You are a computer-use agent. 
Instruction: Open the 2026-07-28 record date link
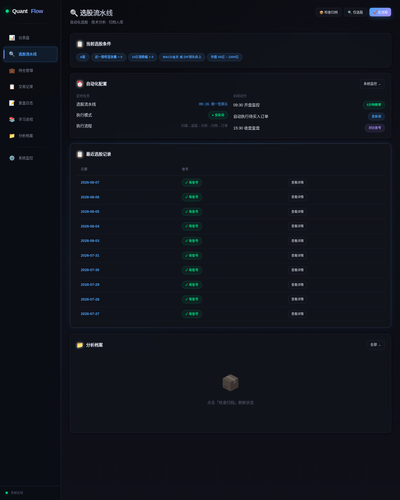[90, 299]
